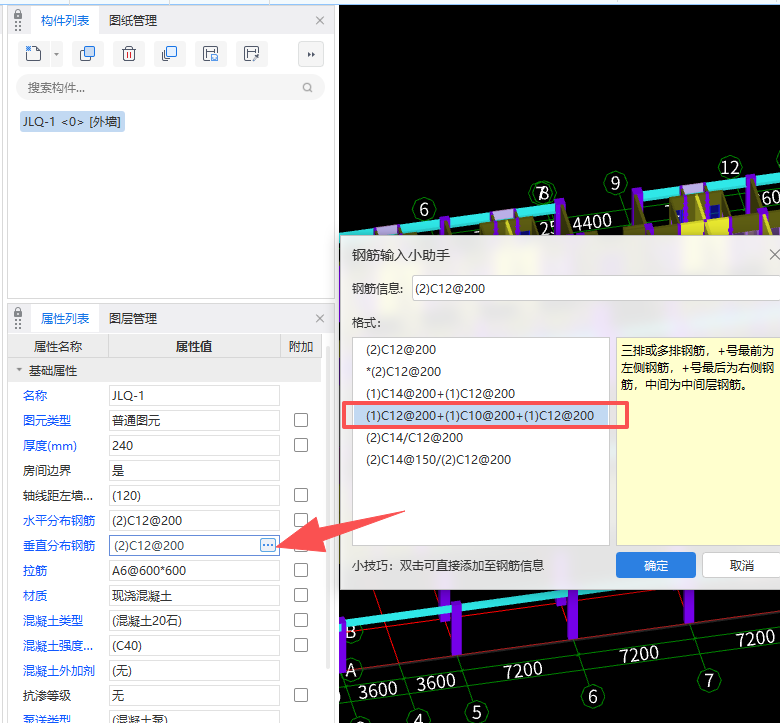
Task: Click the copy between layers icon
Action: 170,54
